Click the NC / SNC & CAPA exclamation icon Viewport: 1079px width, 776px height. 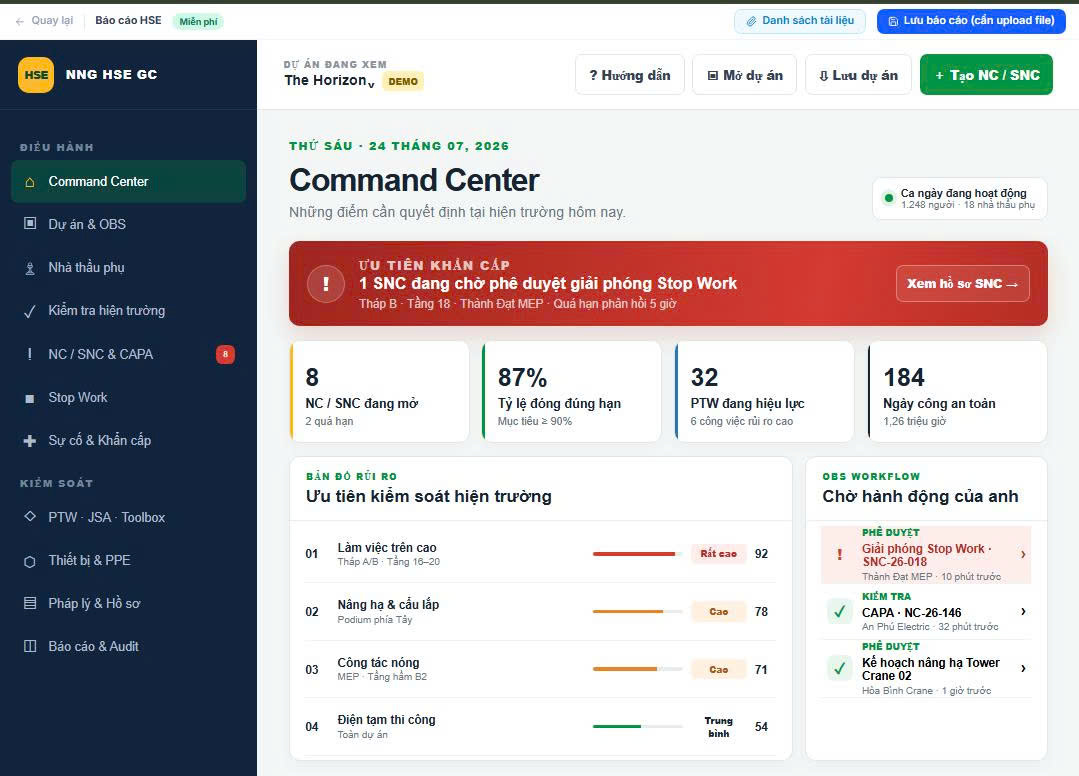tap(29, 354)
